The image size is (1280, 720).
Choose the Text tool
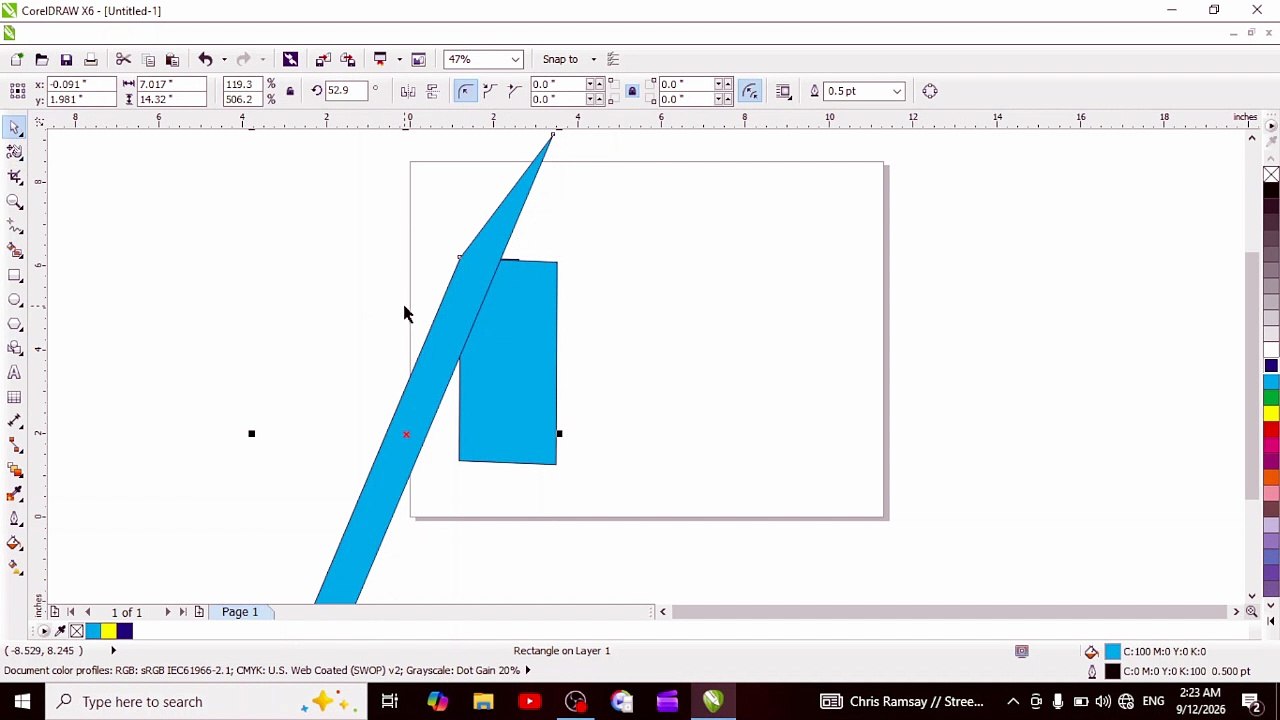pyautogui.click(x=15, y=373)
